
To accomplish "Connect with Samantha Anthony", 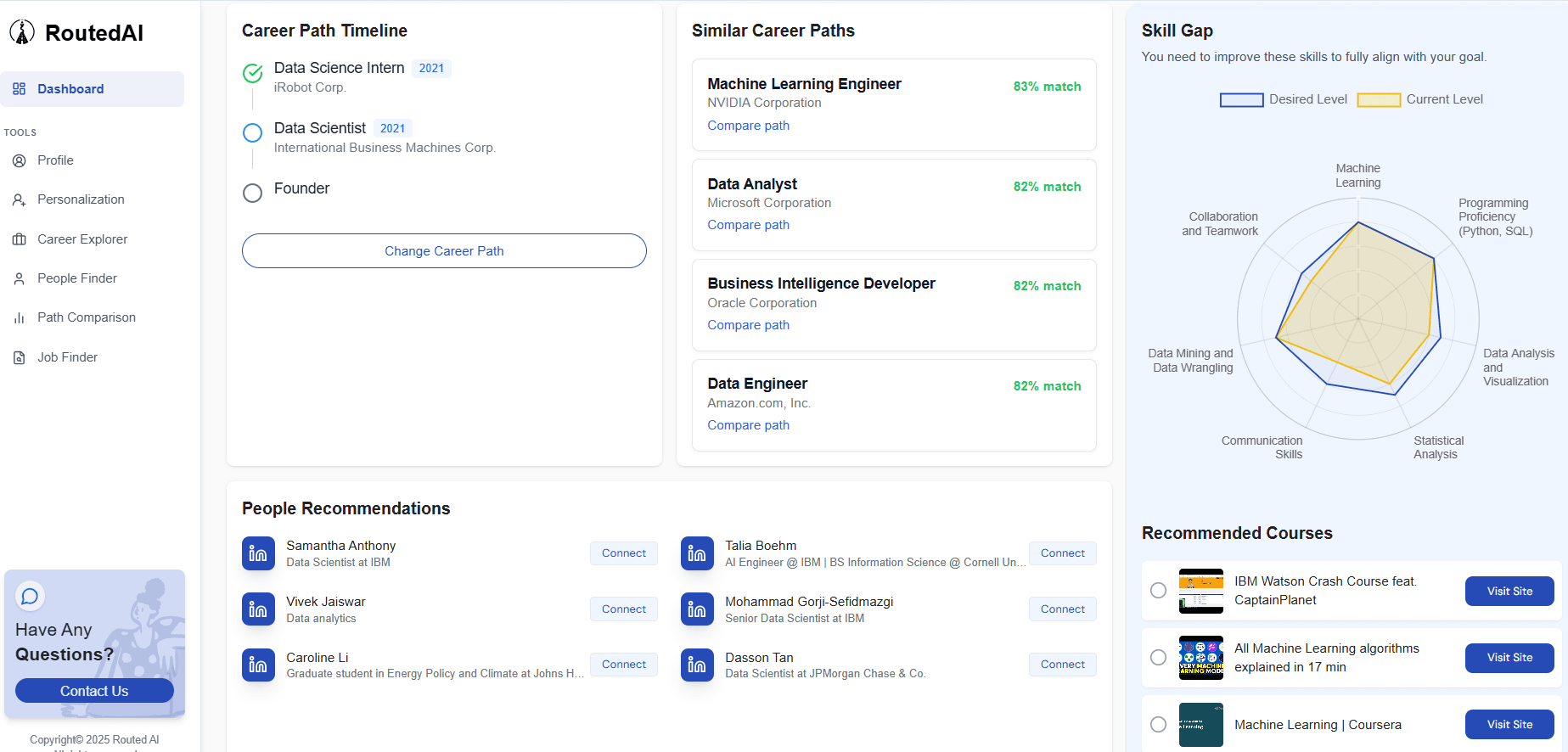I will pos(624,553).
